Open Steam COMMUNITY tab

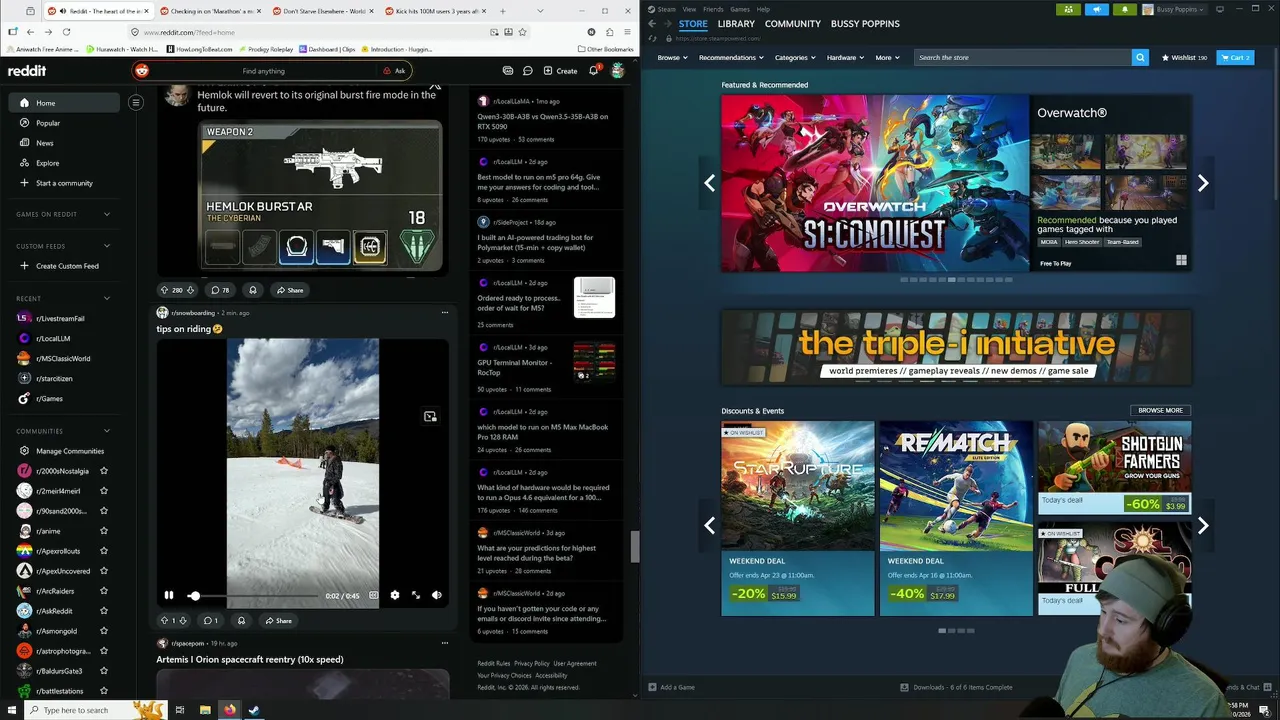(x=793, y=23)
